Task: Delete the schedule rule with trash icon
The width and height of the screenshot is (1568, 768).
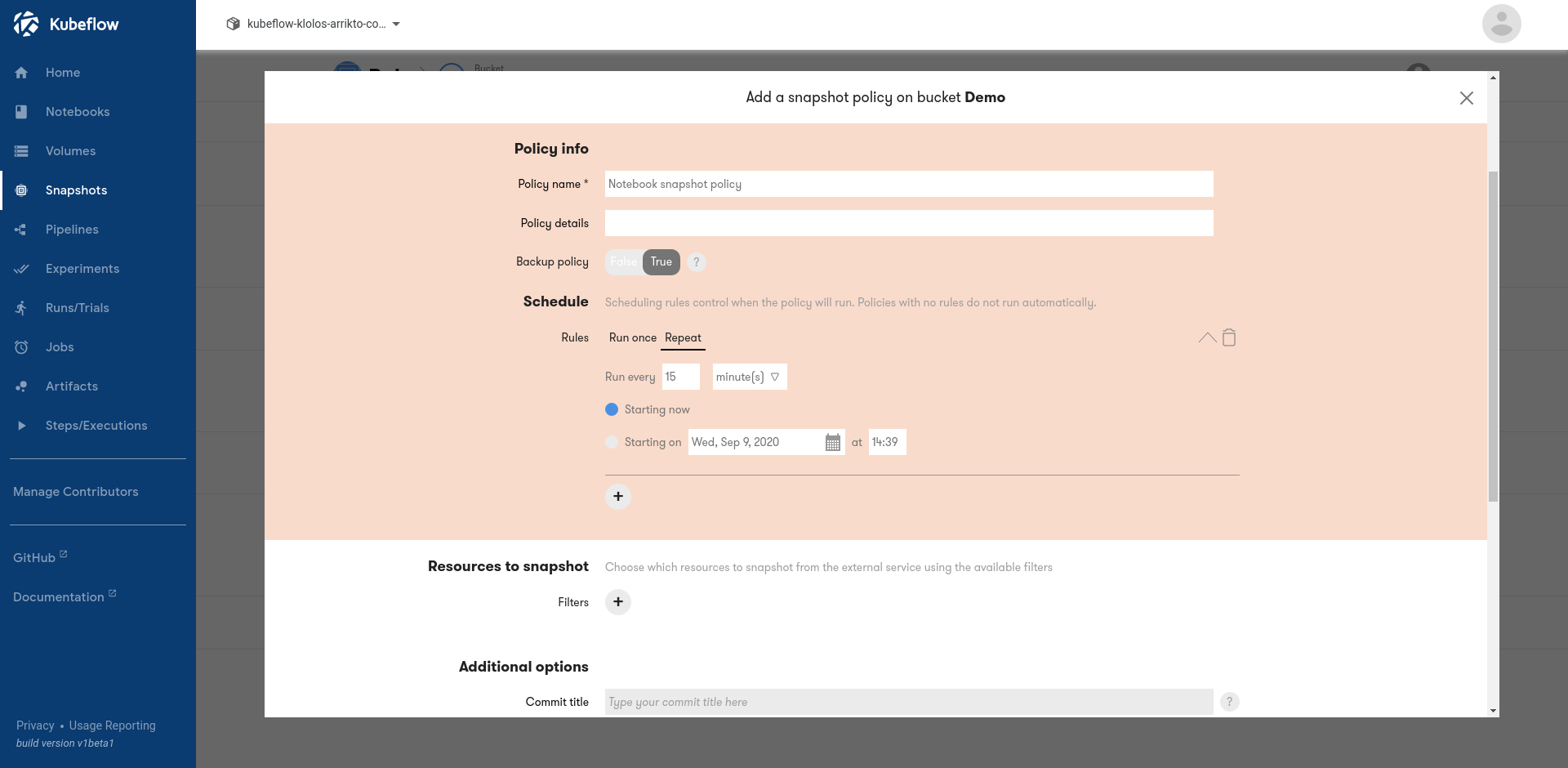Action: tap(1229, 337)
